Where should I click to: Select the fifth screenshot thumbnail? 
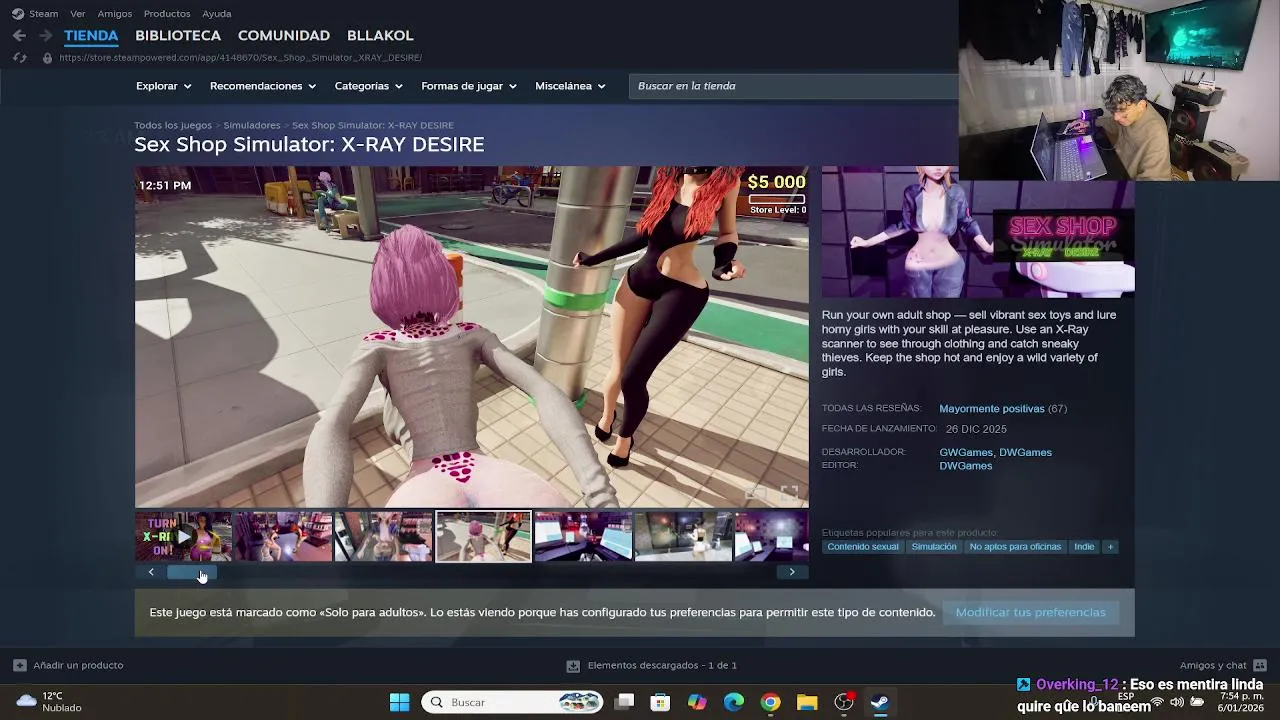click(x=583, y=537)
